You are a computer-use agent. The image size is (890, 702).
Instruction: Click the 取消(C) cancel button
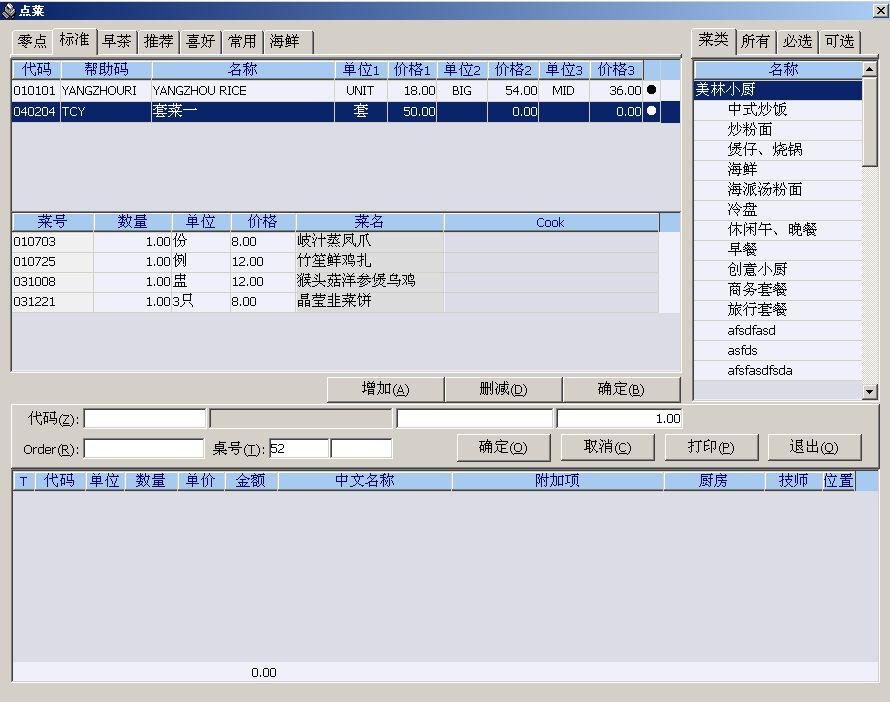click(x=607, y=447)
